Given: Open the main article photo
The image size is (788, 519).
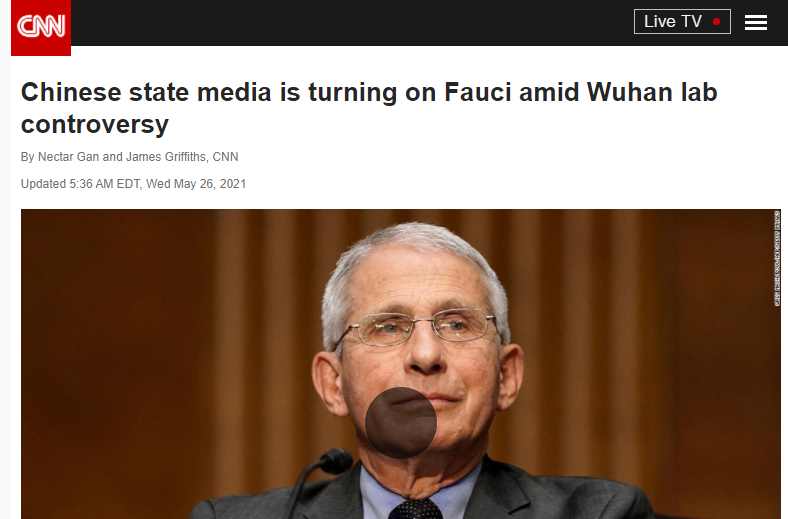Looking at the screenshot, I should (x=401, y=364).
